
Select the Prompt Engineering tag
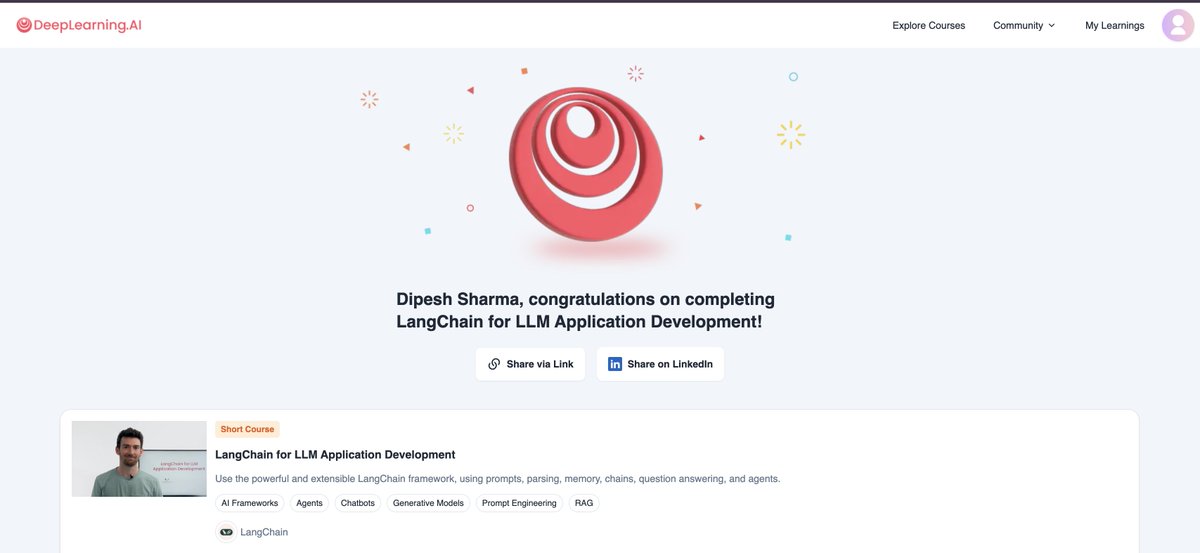coord(519,503)
